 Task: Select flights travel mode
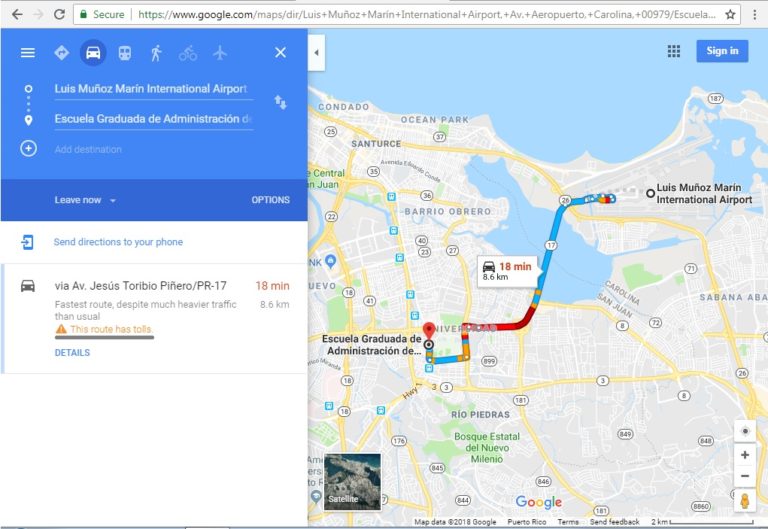click(x=220, y=52)
